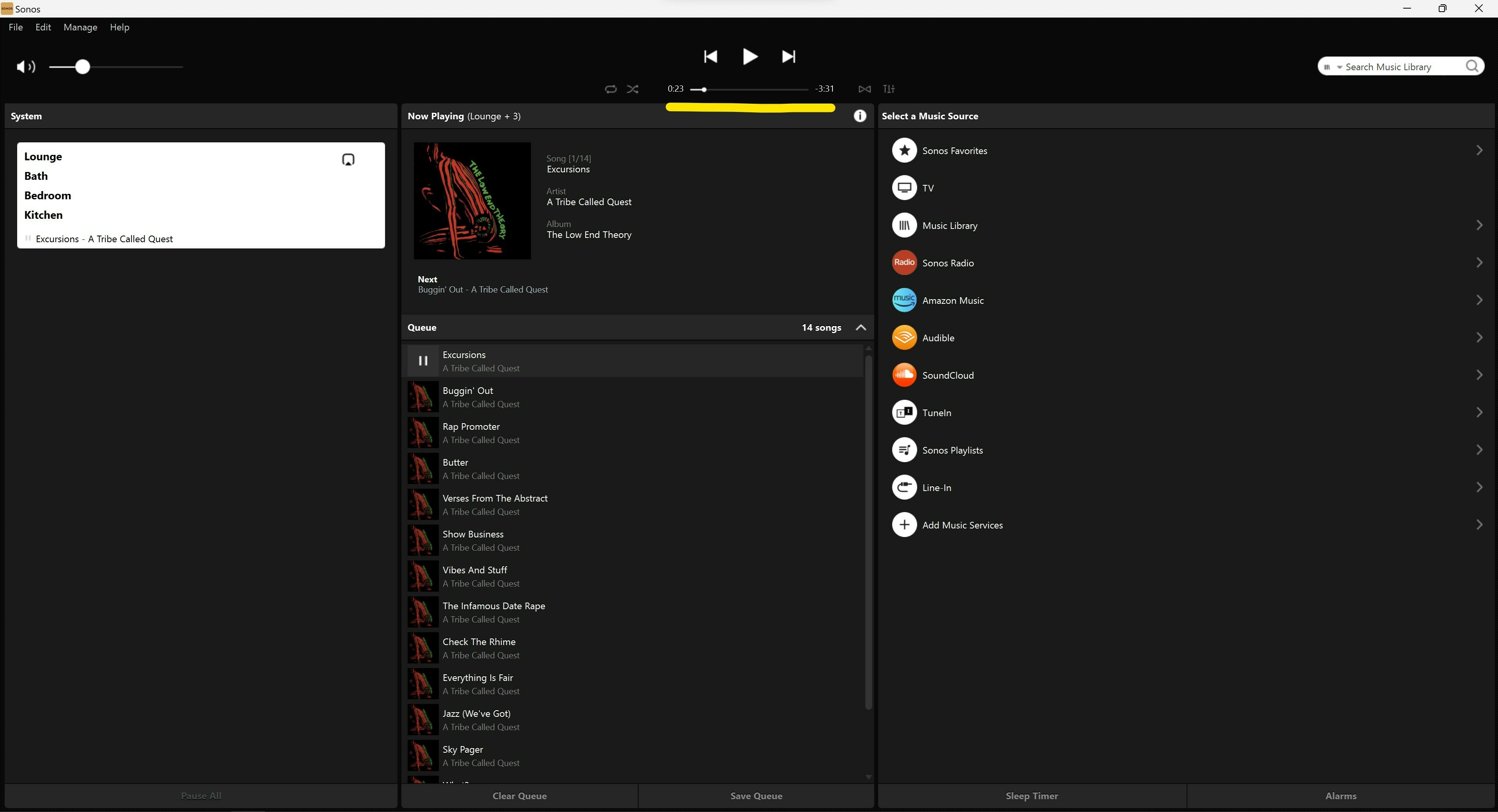Click the Kitchen room name
1498x812 pixels.
tap(44, 215)
